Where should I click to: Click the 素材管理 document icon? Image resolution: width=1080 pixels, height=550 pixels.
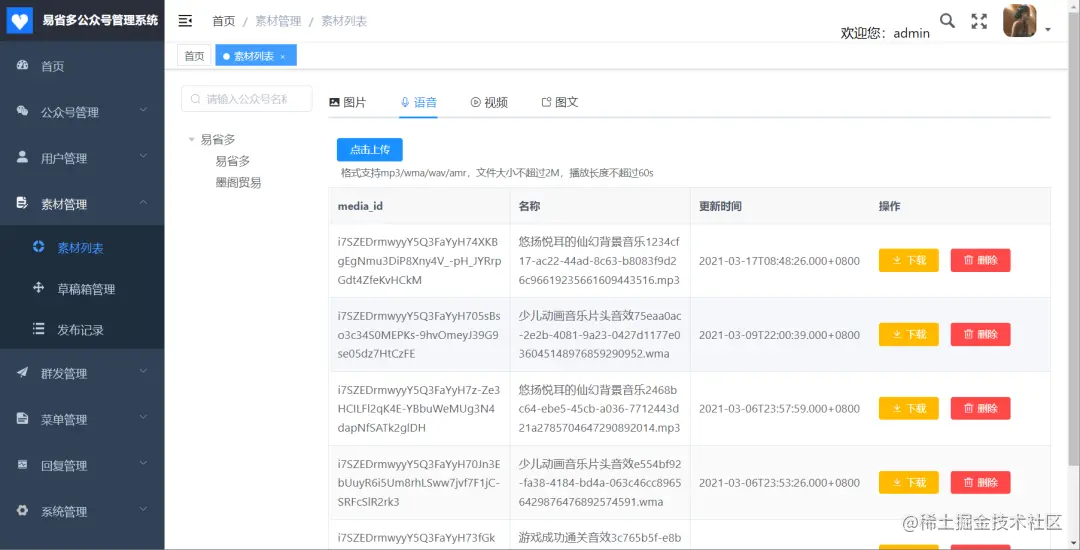point(22,203)
